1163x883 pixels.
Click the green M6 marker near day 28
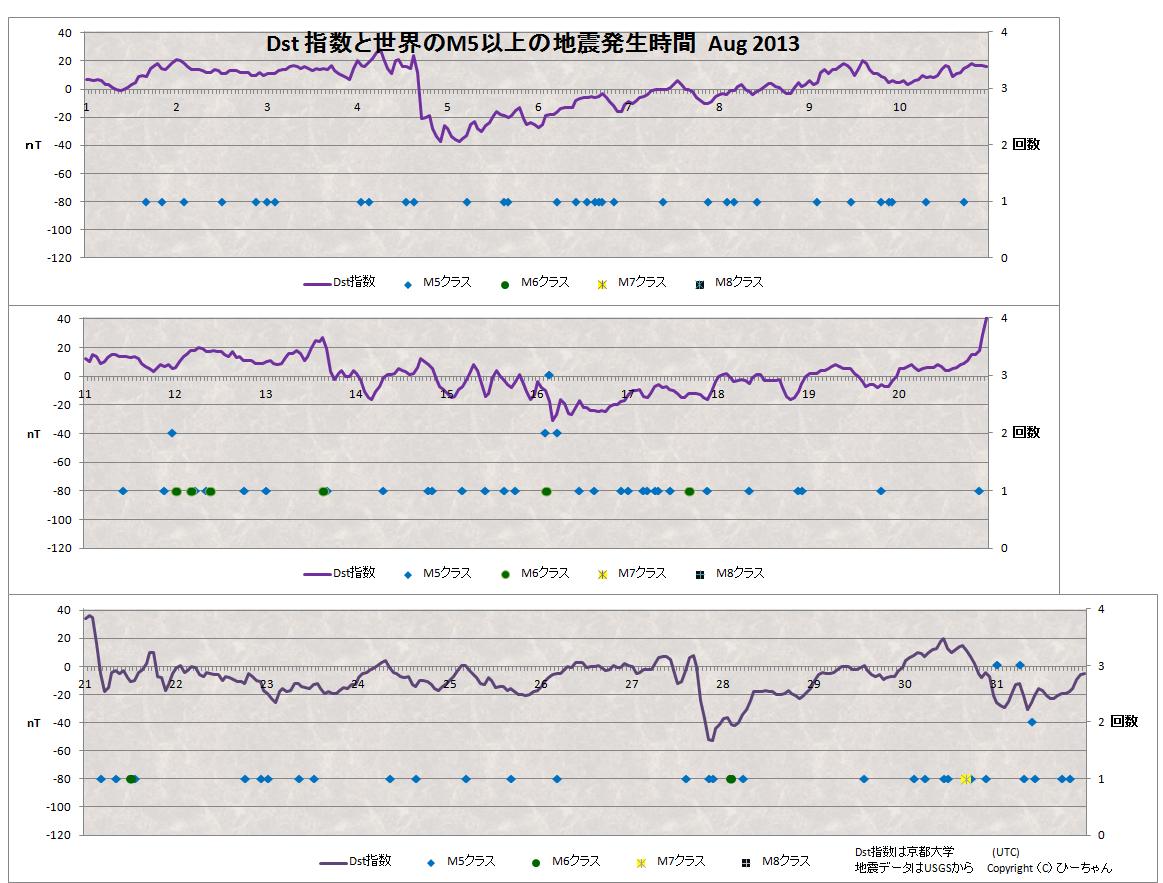click(x=731, y=779)
